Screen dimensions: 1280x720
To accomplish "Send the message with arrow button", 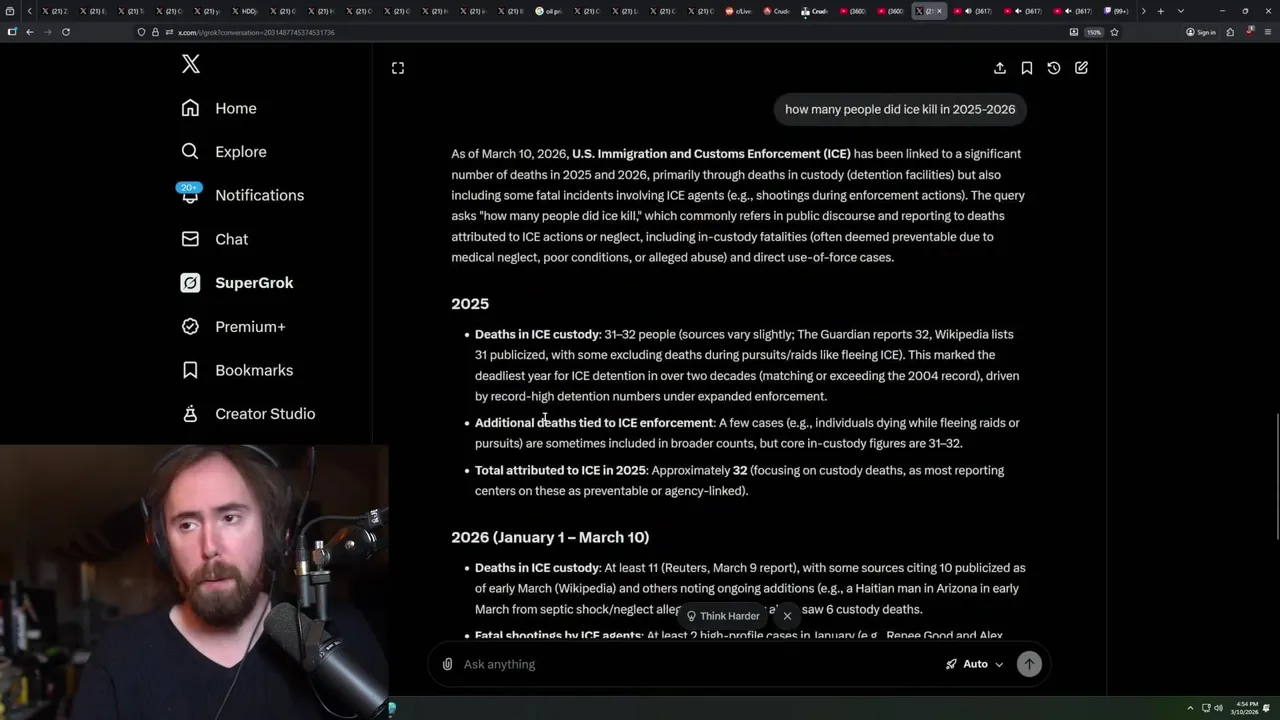I will (1029, 664).
